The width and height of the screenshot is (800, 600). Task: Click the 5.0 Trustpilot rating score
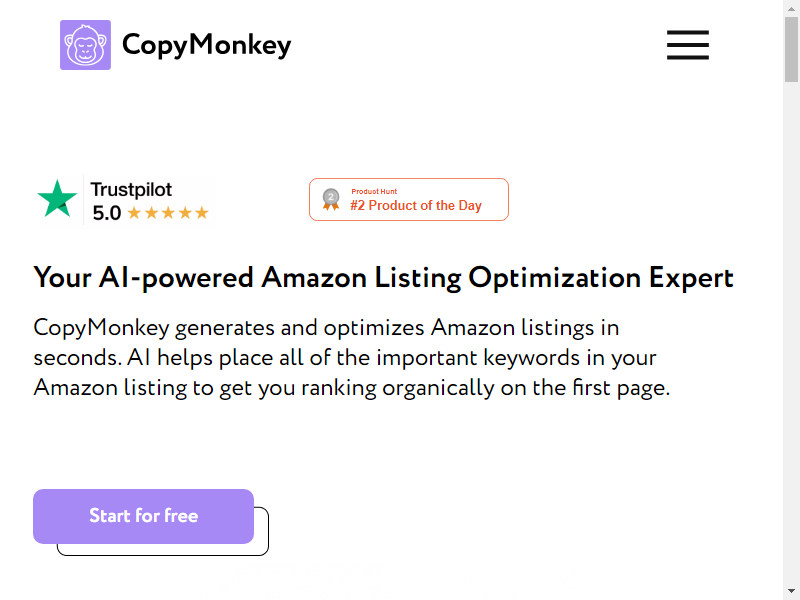(x=106, y=213)
